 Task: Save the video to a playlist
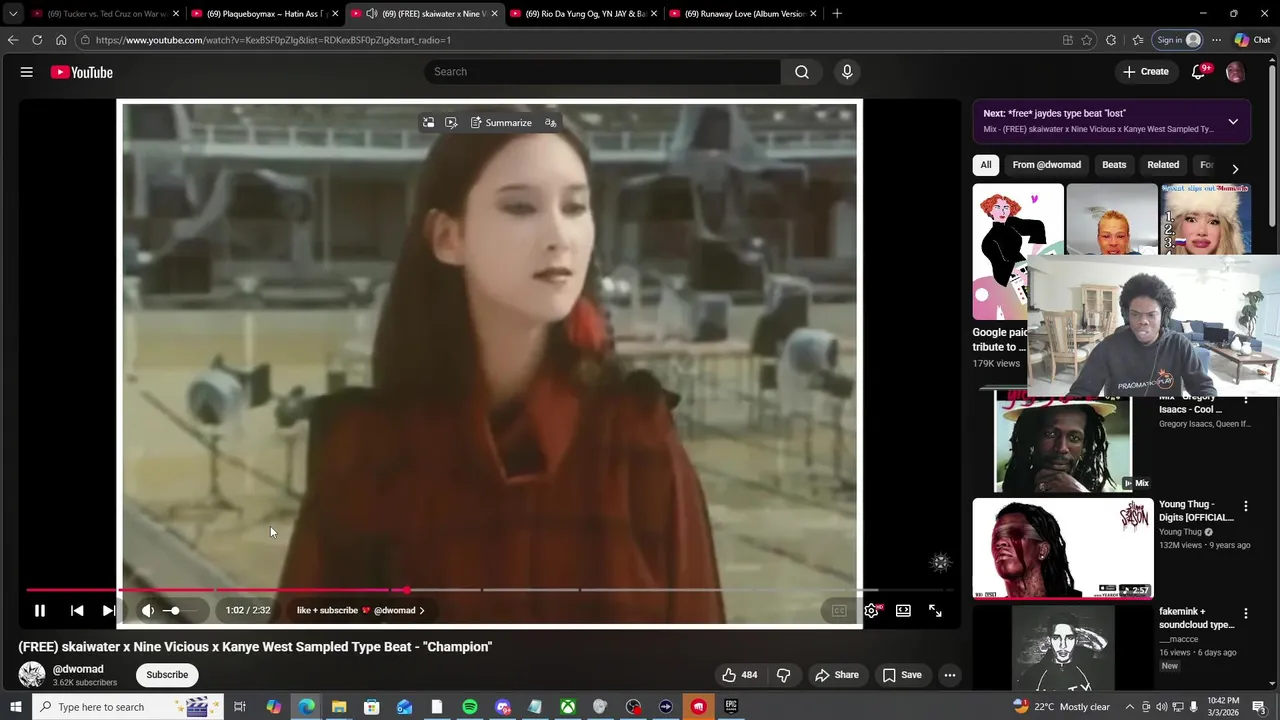tap(902, 675)
